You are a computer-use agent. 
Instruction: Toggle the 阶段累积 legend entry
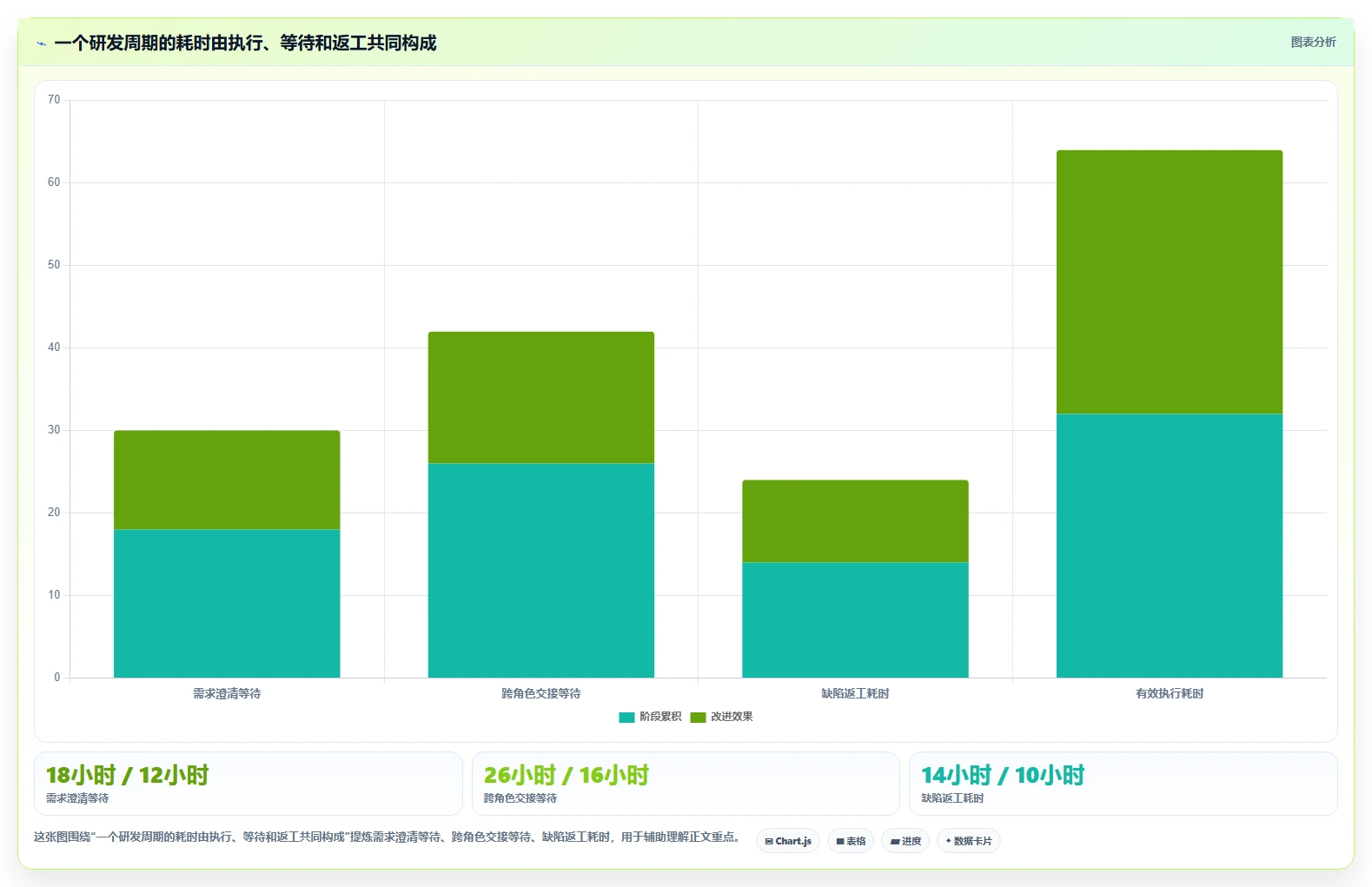pos(650,717)
